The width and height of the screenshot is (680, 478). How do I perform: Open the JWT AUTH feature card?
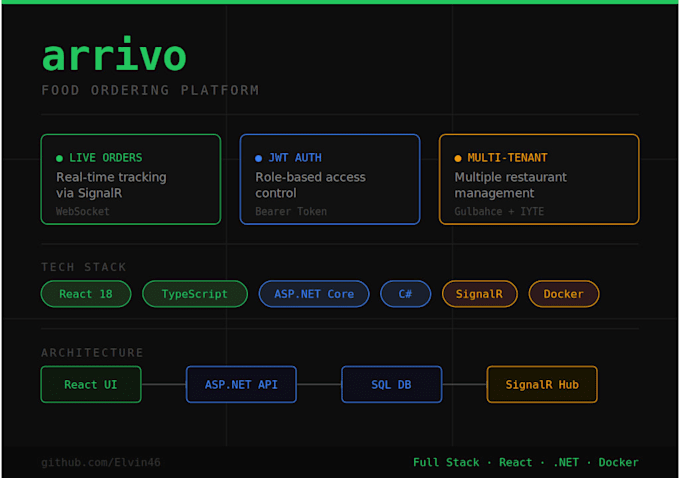(x=330, y=179)
